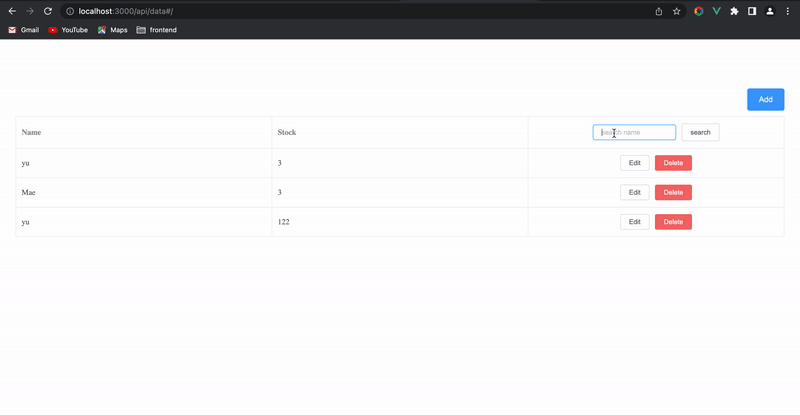This screenshot has height=416, width=800.
Task: Delete the first yu row with stock 3
Action: click(x=673, y=163)
